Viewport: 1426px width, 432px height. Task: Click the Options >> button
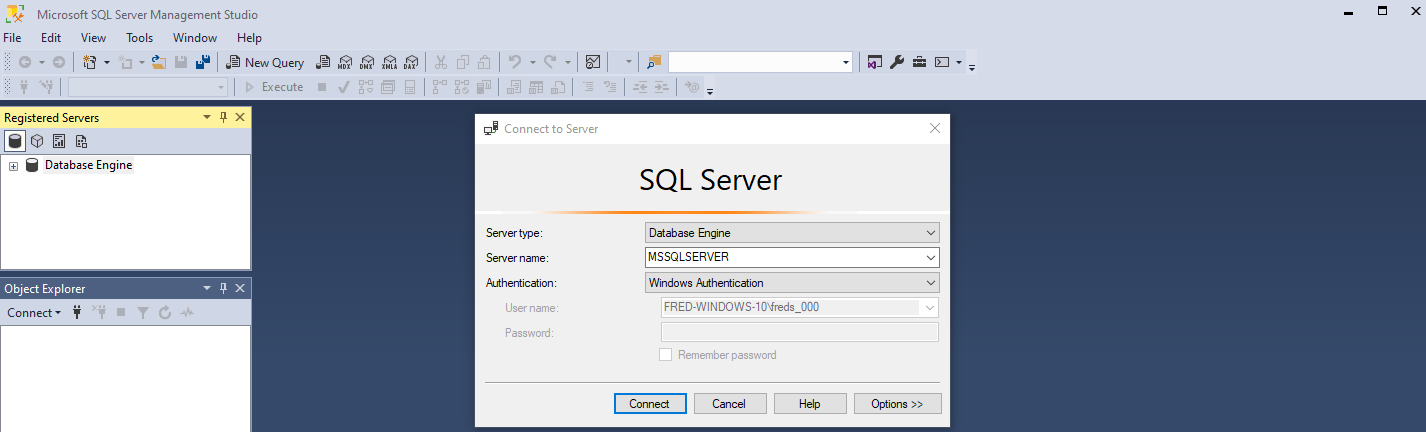[897, 404]
